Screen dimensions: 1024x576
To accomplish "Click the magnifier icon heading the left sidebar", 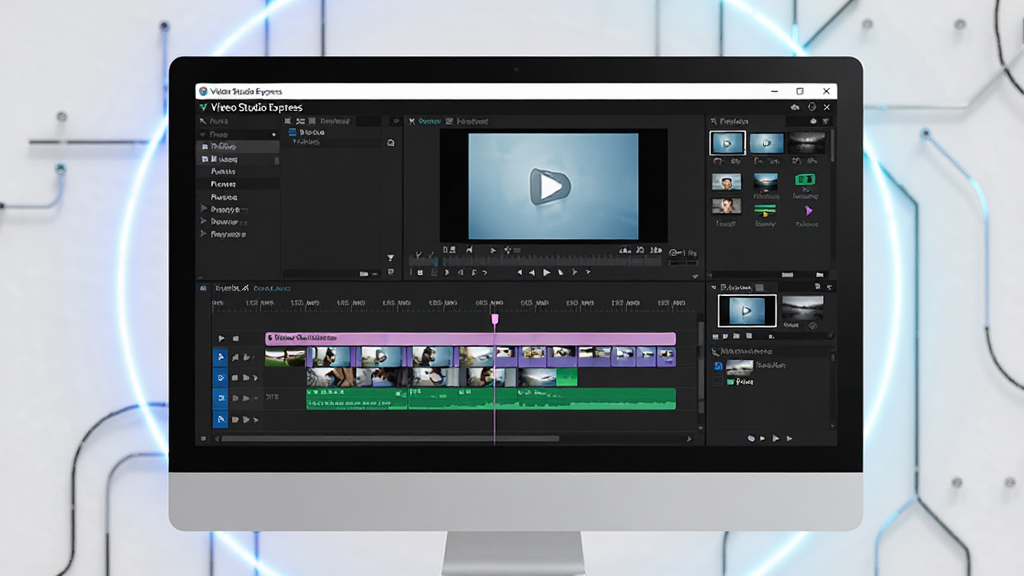I will pos(203,121).
